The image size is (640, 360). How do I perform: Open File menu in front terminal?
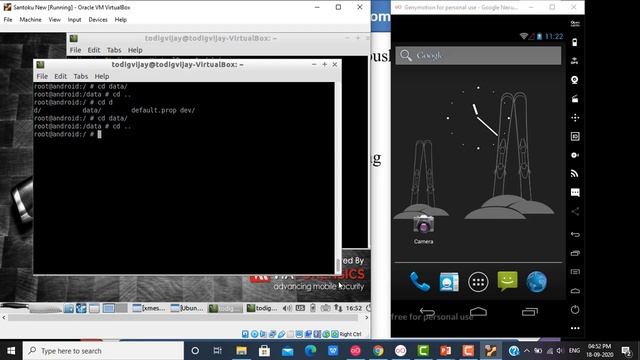pos(42,76)
